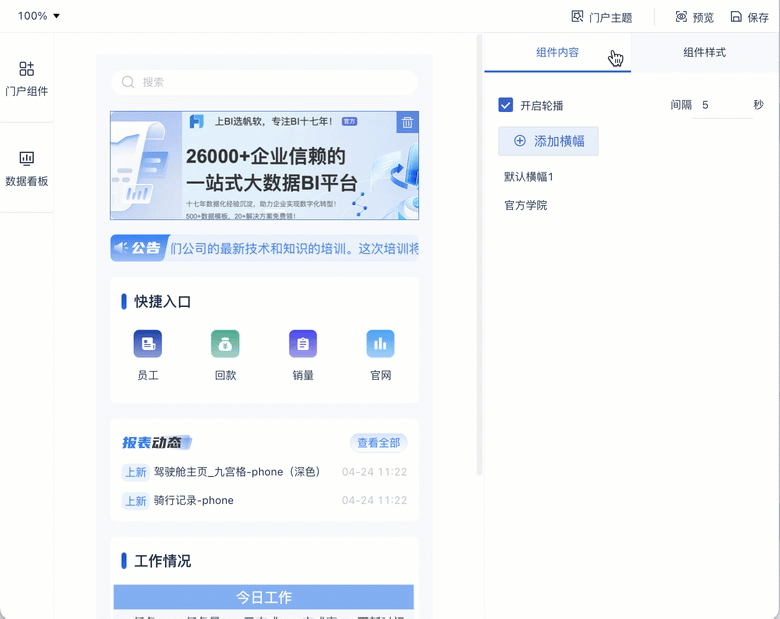This screenshot has height=619, width=780.
Task: Click the 报表动态 section title
Action: click(x=156, y=442)
